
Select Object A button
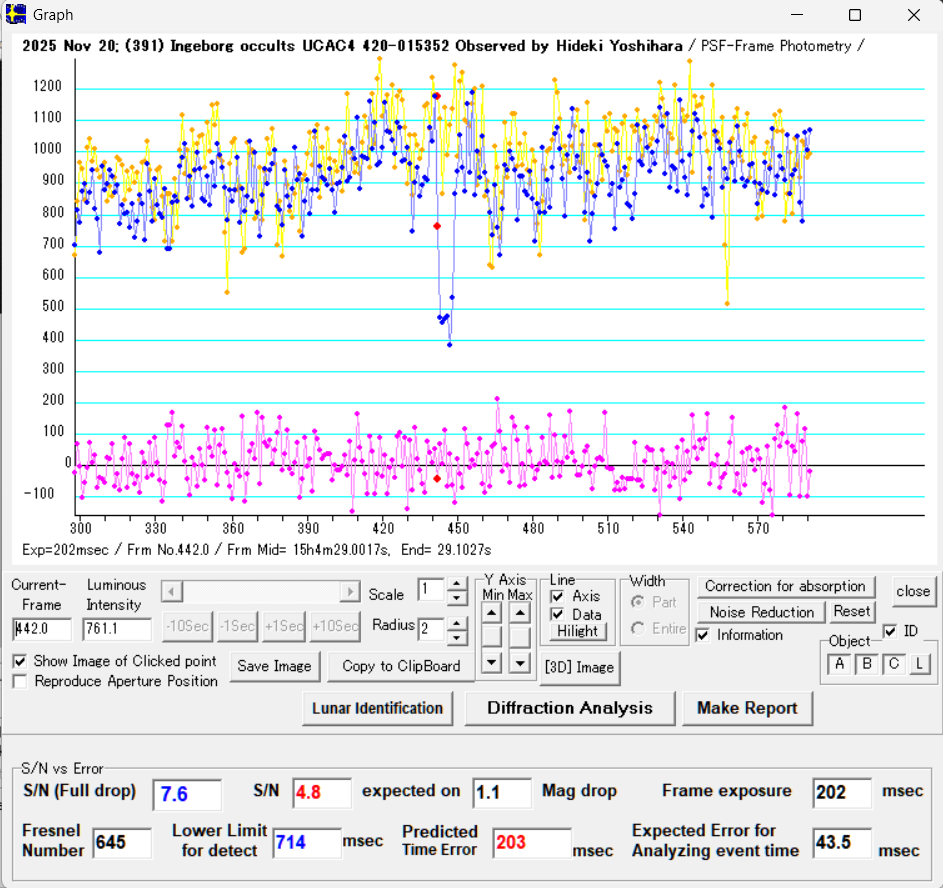pyautogui.click(x=840, y=664)
